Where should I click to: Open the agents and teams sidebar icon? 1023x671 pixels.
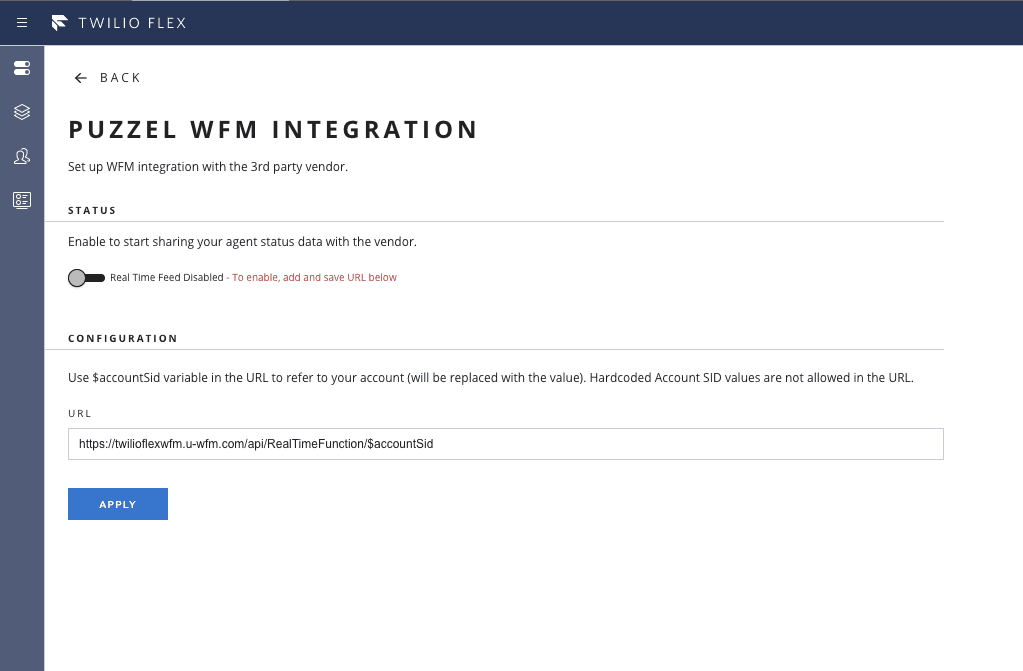[22, 156]
